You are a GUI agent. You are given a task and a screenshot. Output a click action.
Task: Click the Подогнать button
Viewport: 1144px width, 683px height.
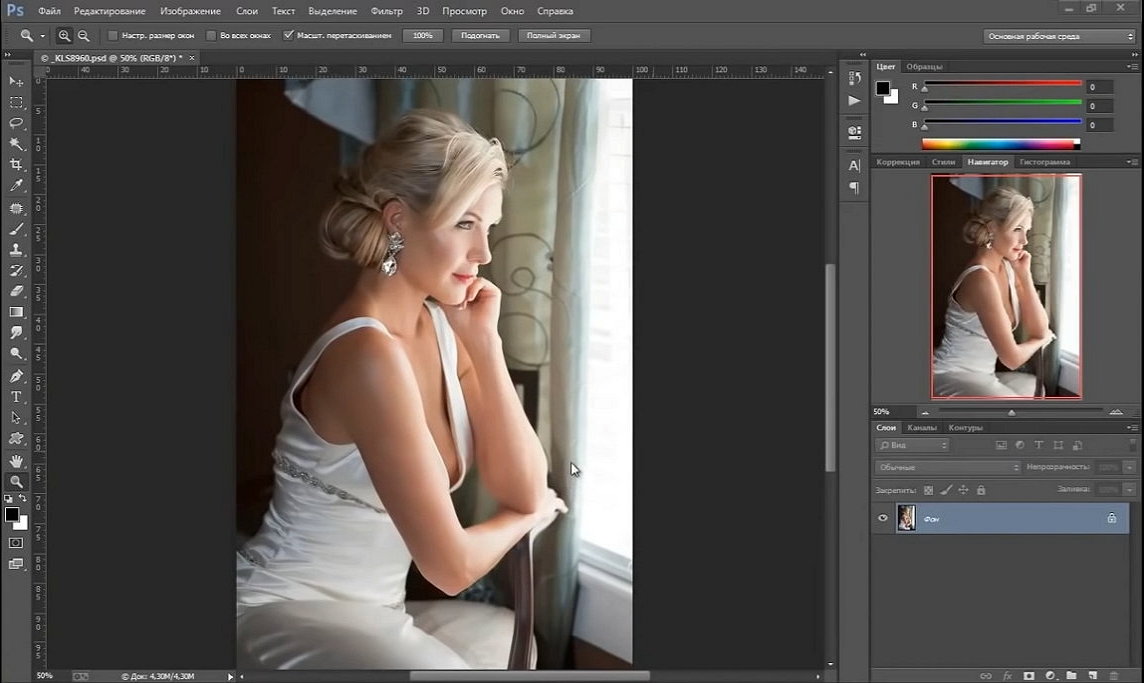click(x=481, y=35)
